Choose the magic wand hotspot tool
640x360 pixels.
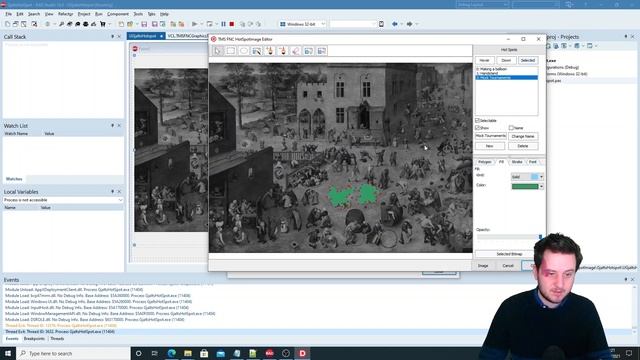pos(270,51)
